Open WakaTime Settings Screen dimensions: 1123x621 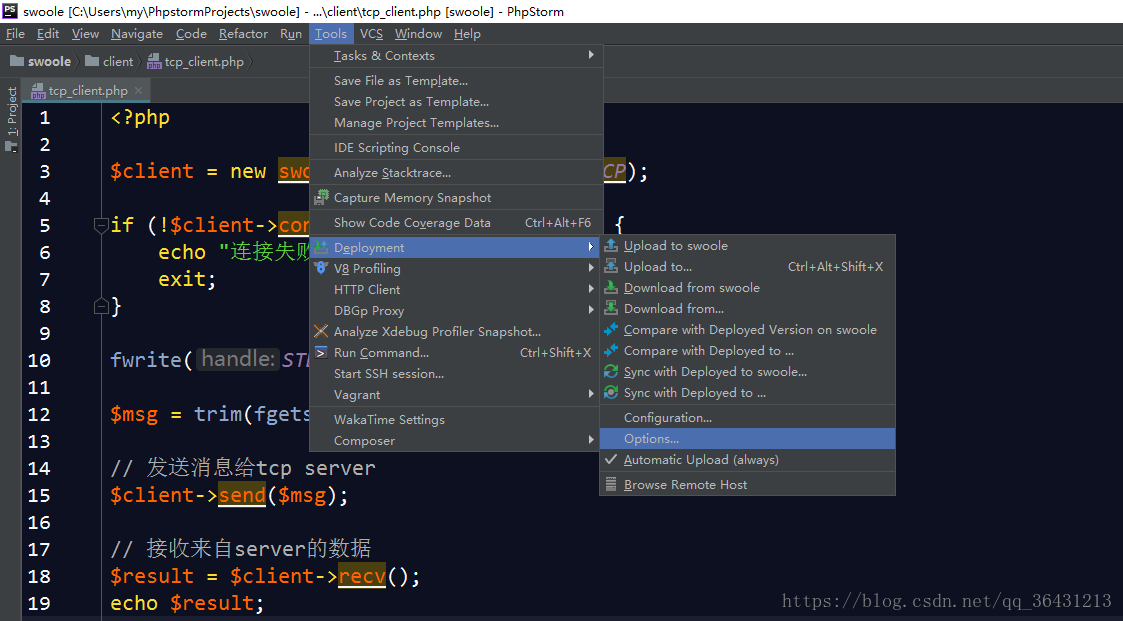[456, 420]
